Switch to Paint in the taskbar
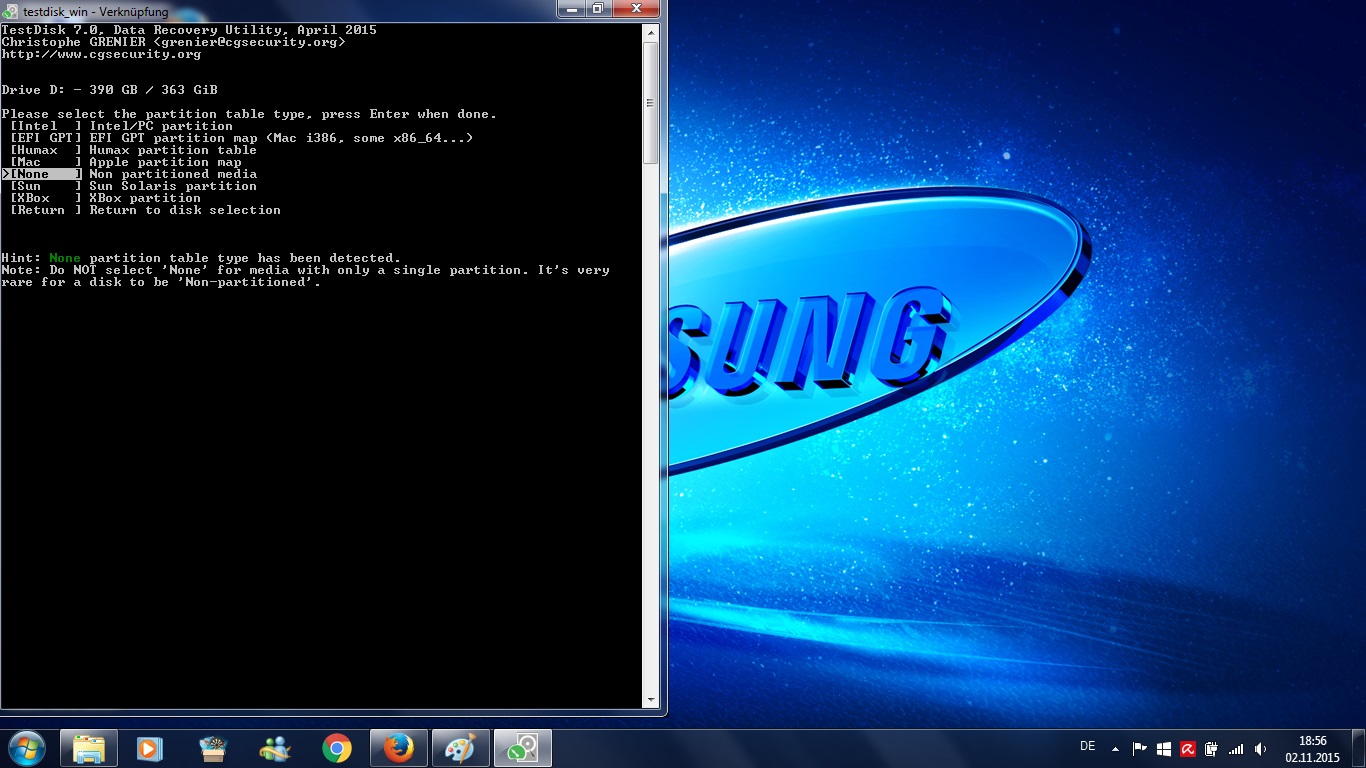This screenshot has height=768, width=1366. coord(461,748)
